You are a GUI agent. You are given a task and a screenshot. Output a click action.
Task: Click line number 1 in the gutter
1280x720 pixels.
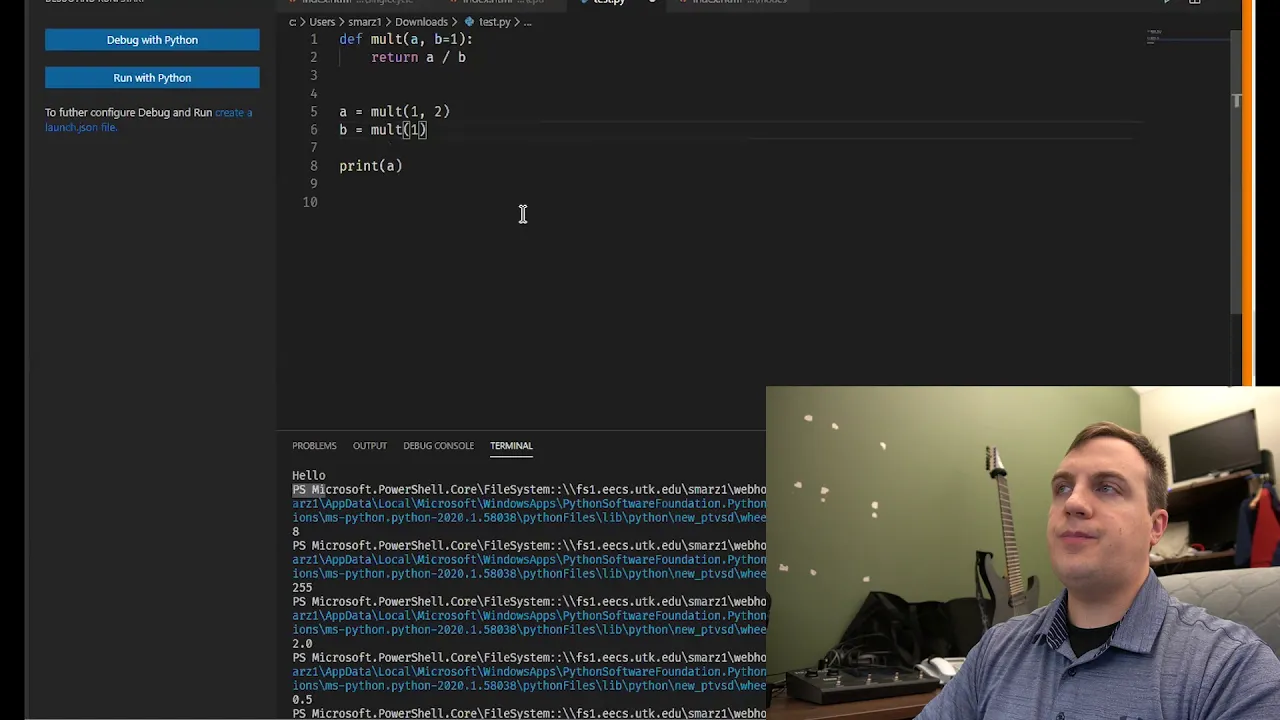313,39
